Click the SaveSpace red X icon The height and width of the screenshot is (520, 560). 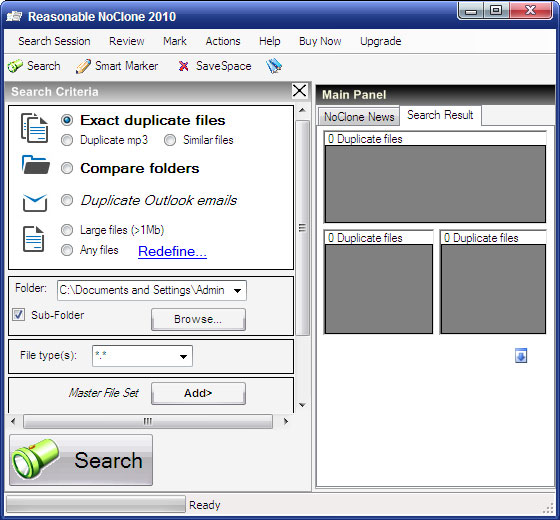pos(183,66)
